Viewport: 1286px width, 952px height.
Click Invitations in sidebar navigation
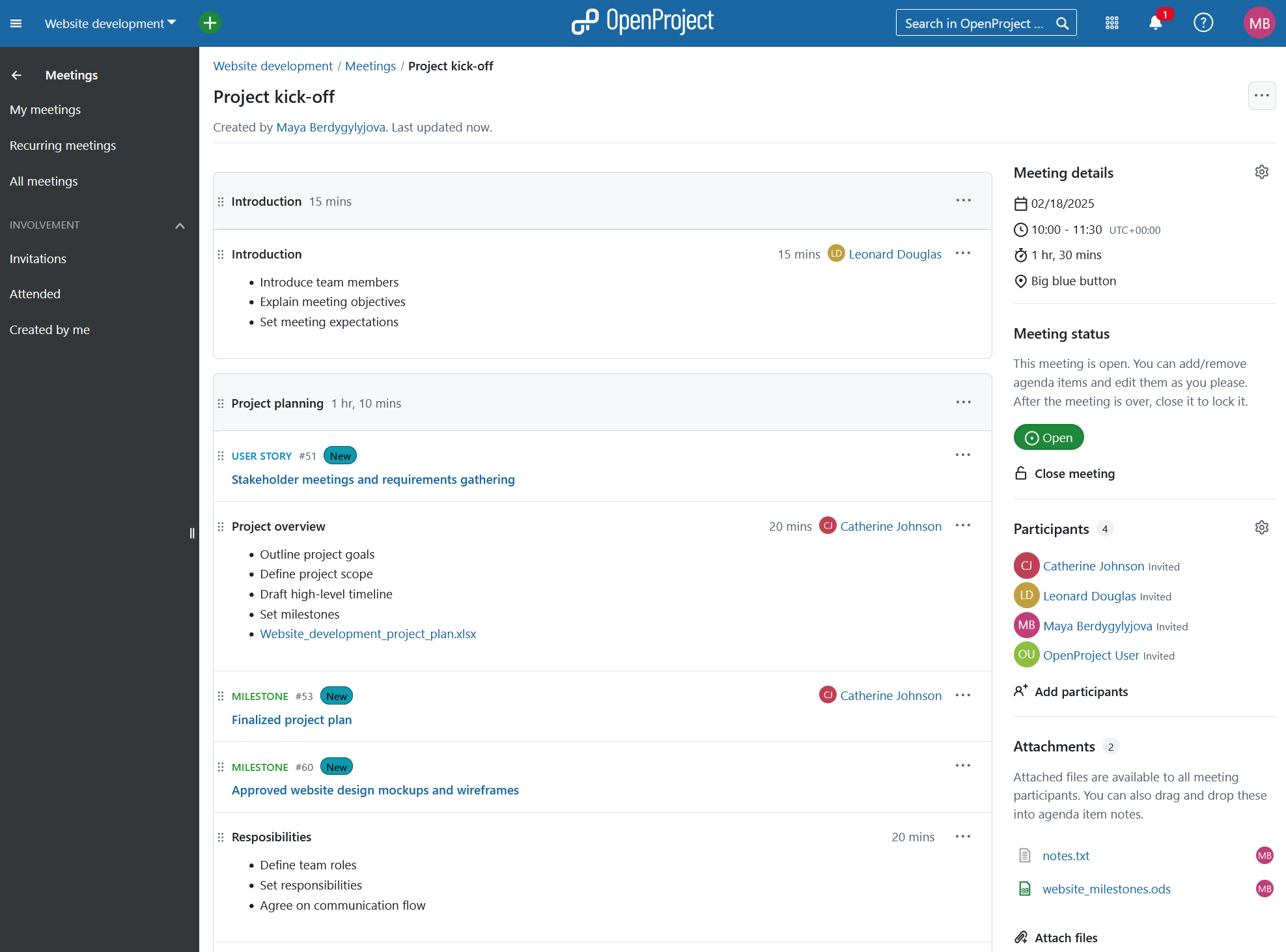tap(38, 258)
